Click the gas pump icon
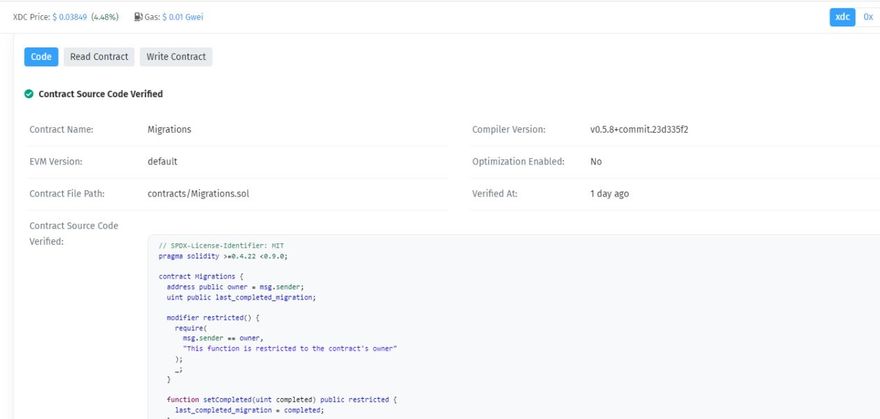Screen dimensions: 880x419 [x=138, y=17]
